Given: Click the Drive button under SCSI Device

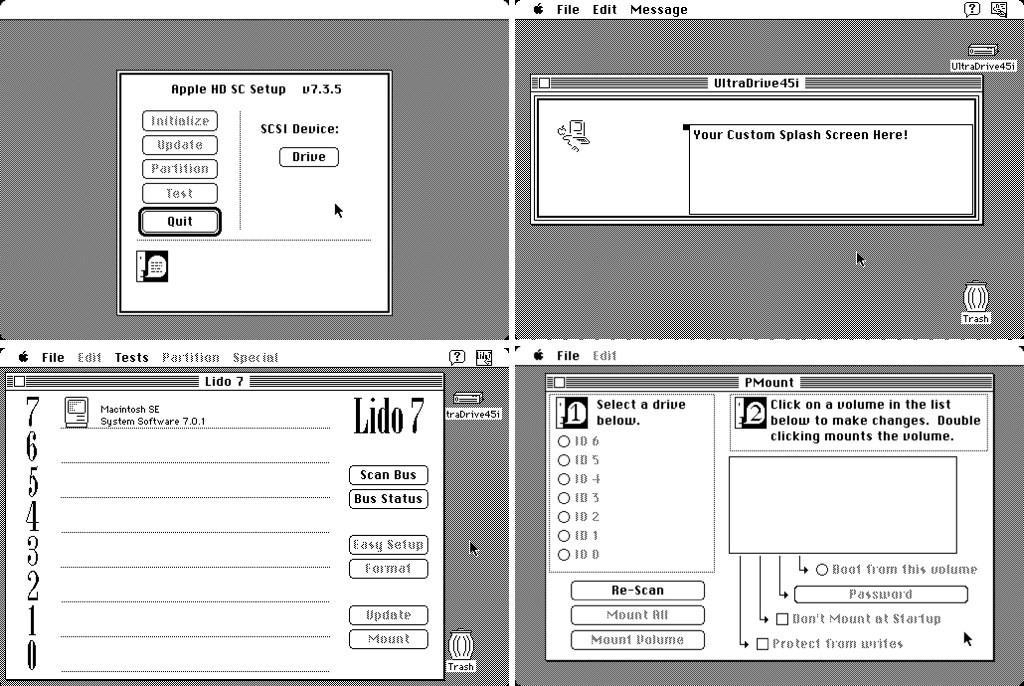Looking at the screenshot, I should click(x=309, y=157).
